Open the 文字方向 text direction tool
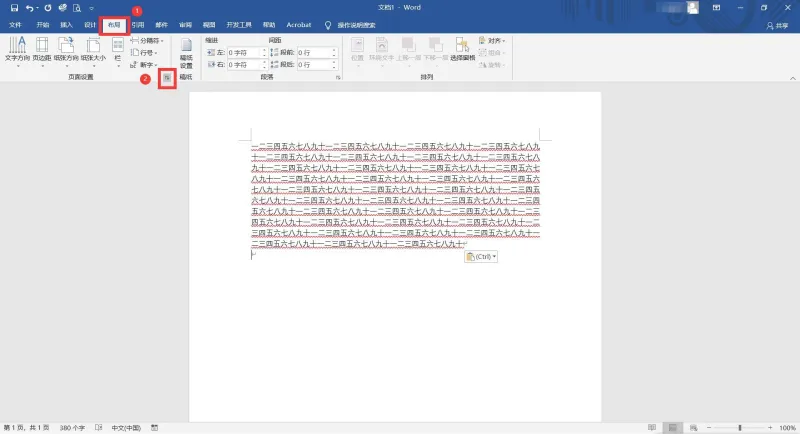Image resolution: width=800 pixels, height=434 pixels. [x=17, y=50]
